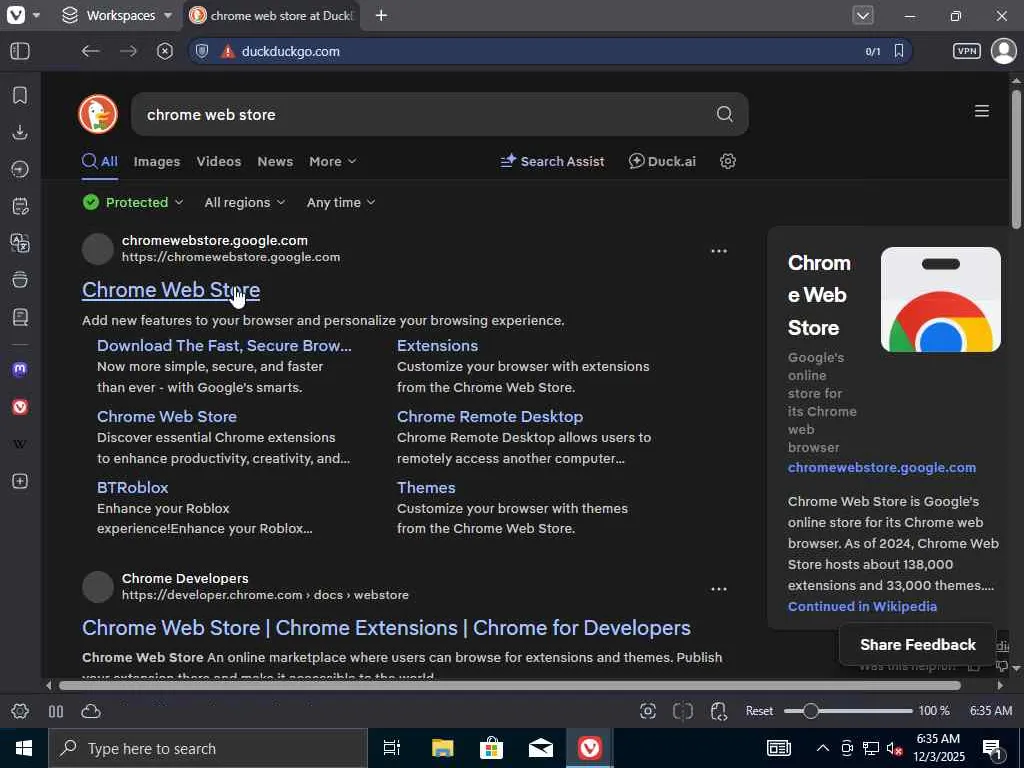The width and height of the screenshot is (1024, 768).
Task: Go forward with the forward arrow
Action: pyautogui.click(x=129, y=51)
